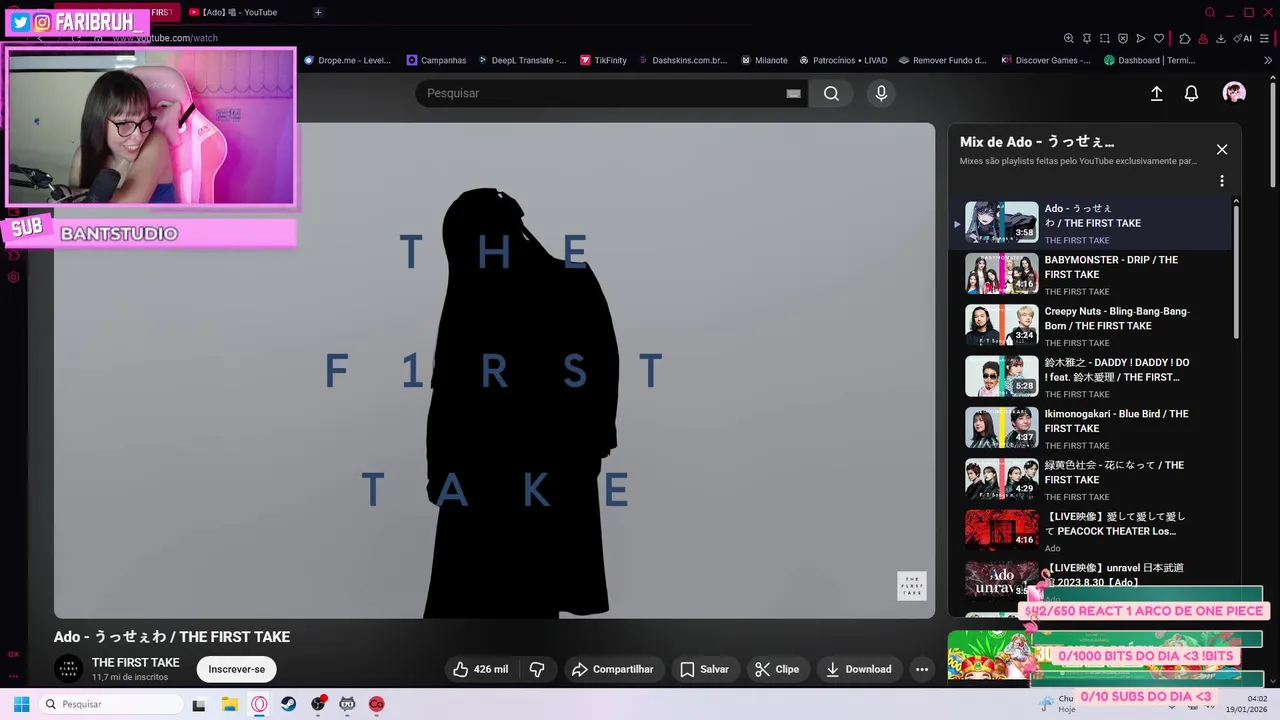Click the playlist panel scrollbar

1236,270
